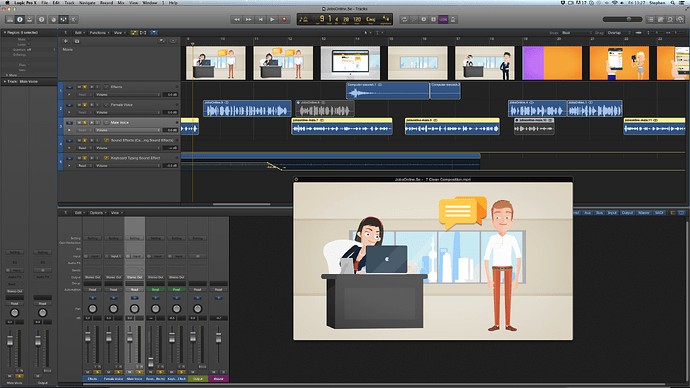Expand the Track: Male Voice inspector section
The height and width of the screenshot is (388, 690).
pyautogui.click(x=5, y=81)
